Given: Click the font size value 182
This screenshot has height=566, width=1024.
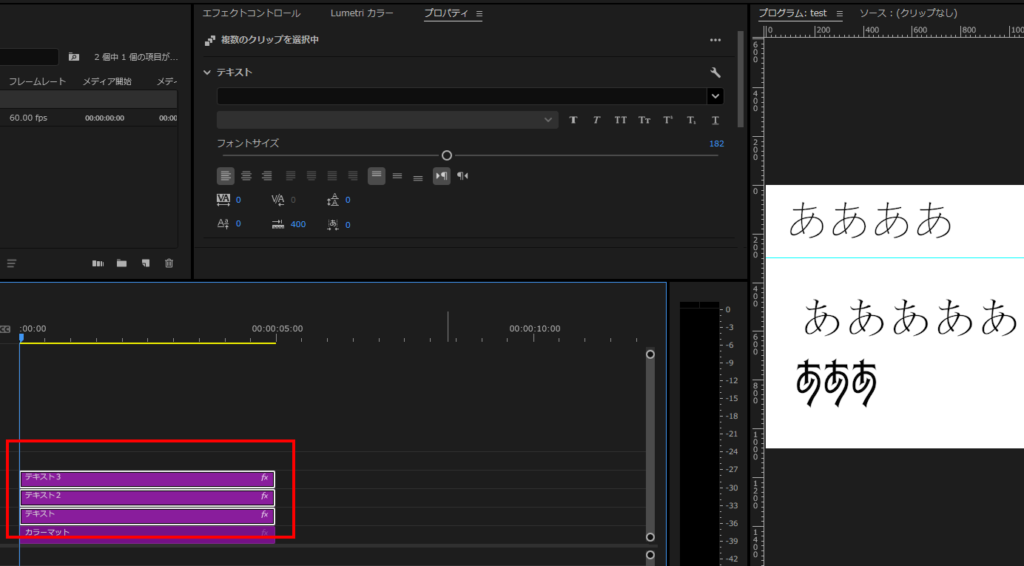Looking at the screenshot, I should 716,144.
